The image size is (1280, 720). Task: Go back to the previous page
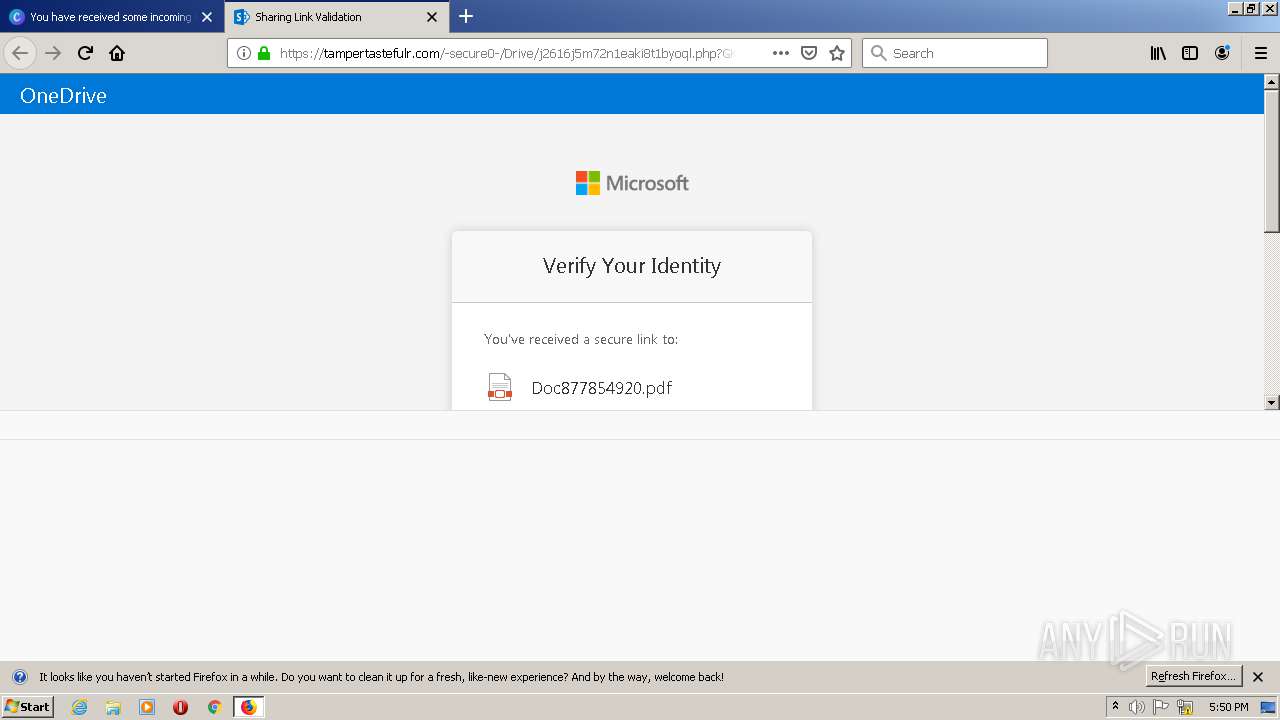20,53
